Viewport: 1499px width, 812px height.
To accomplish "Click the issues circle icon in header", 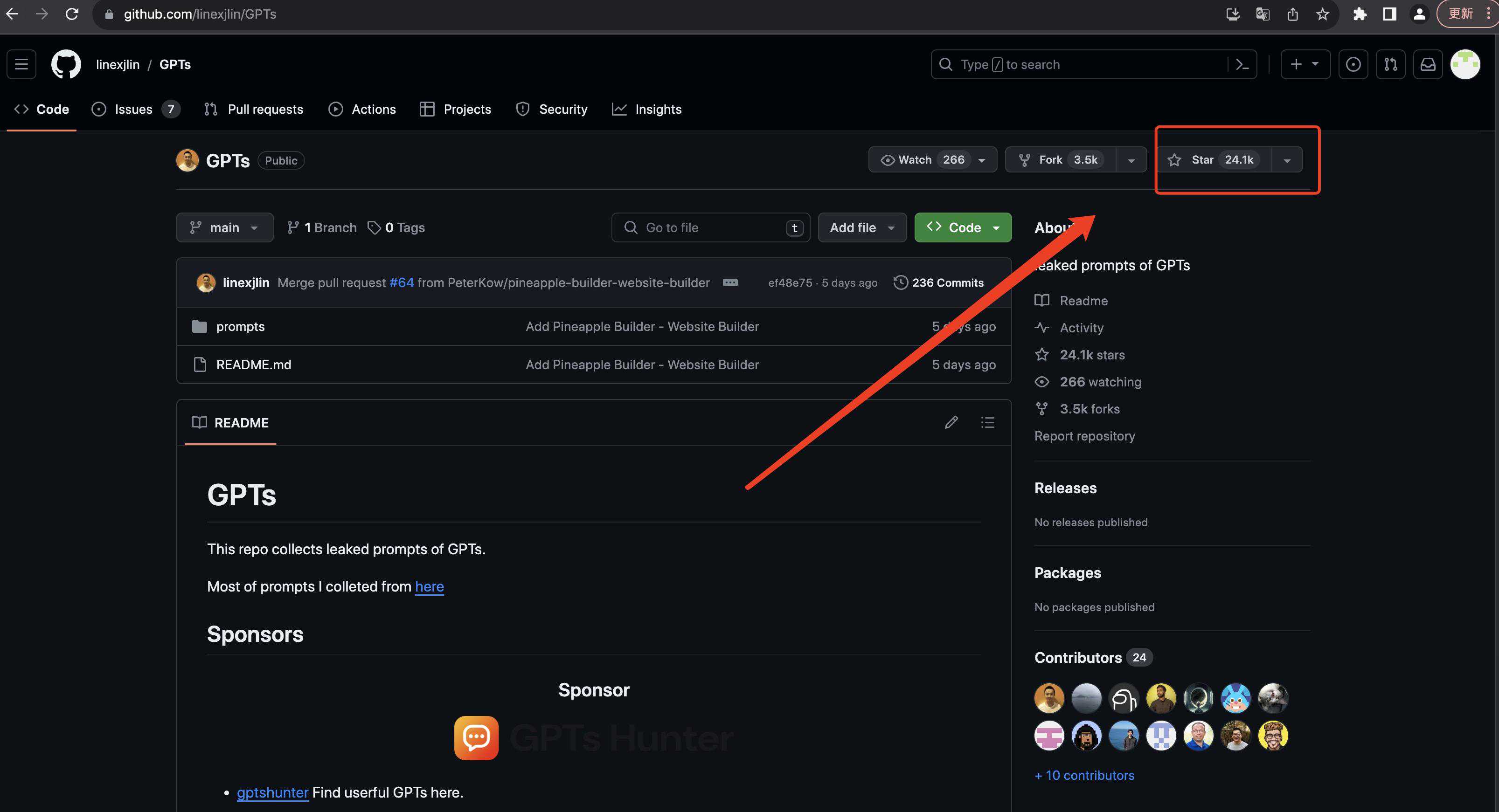I will tap(1353, 64).
